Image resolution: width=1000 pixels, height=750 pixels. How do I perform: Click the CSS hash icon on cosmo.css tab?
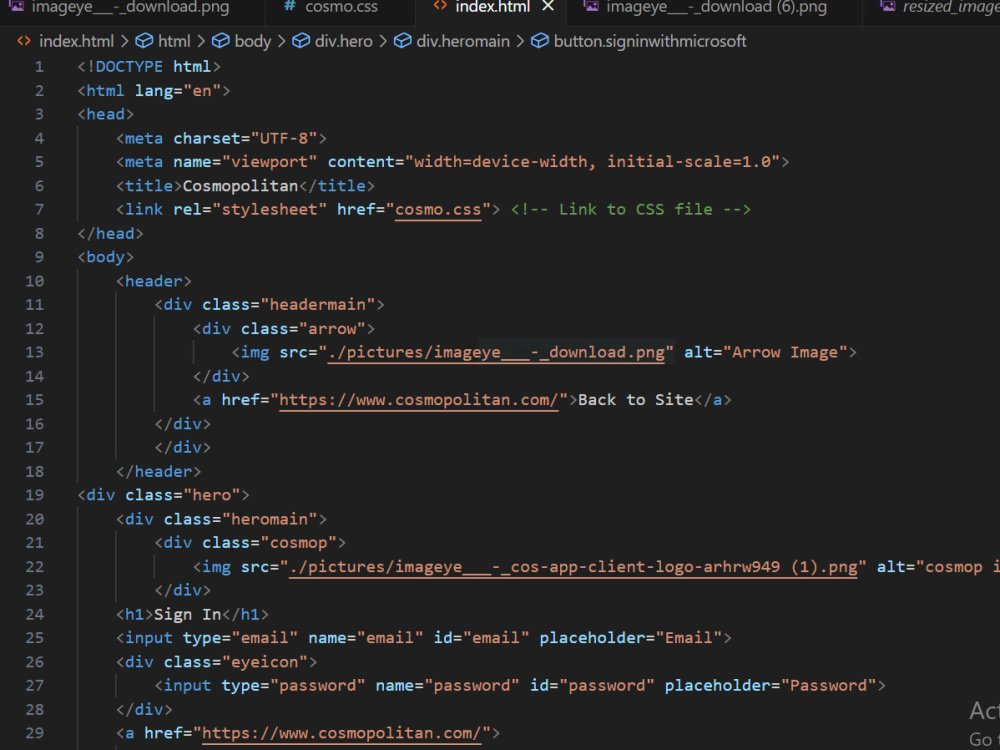(290, 6)
